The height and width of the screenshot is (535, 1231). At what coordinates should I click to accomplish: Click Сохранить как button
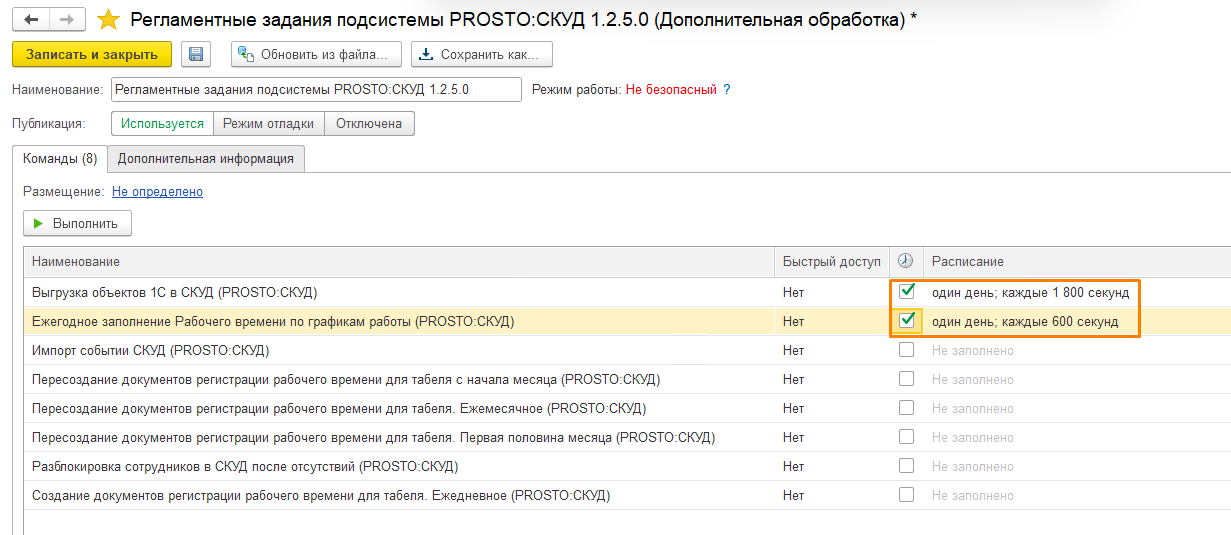(x=482, y=54)
